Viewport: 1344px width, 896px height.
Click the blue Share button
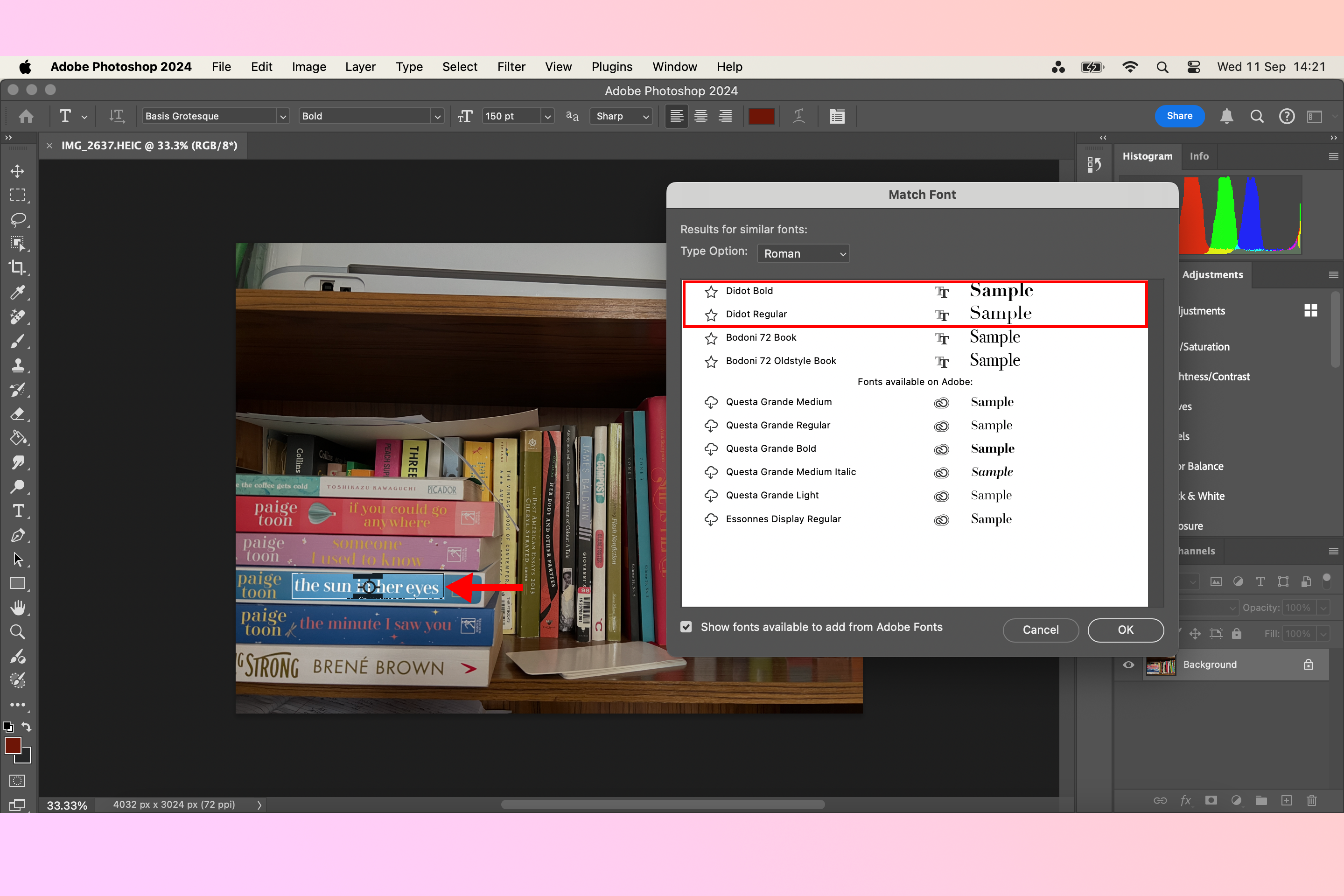click(1179, 116)
